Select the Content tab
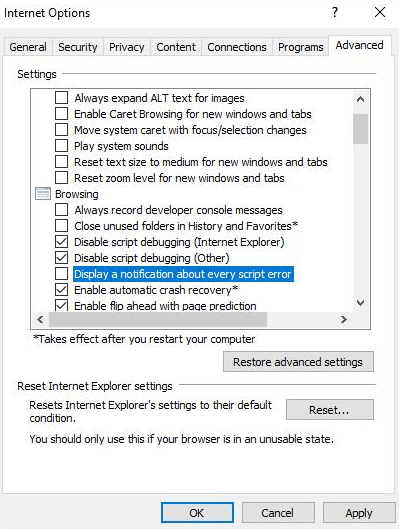The image size is (399, 529). pos(176,47)
